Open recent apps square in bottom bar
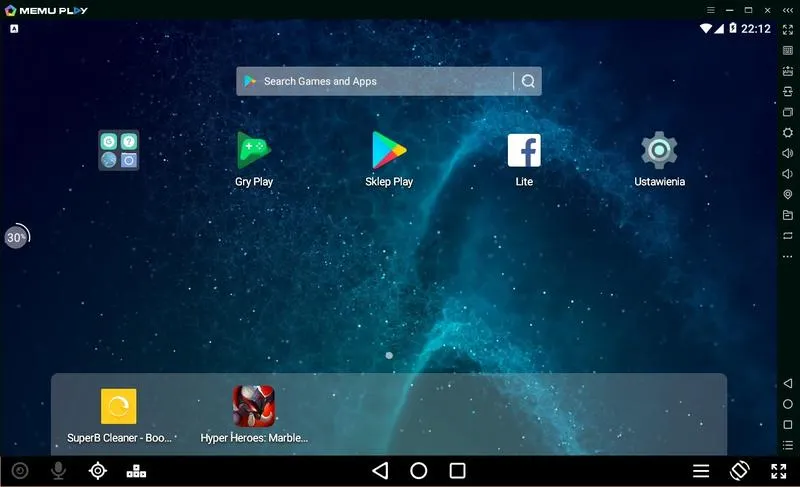800x487 pixels. pyautogui.click(x=458, y=471)
